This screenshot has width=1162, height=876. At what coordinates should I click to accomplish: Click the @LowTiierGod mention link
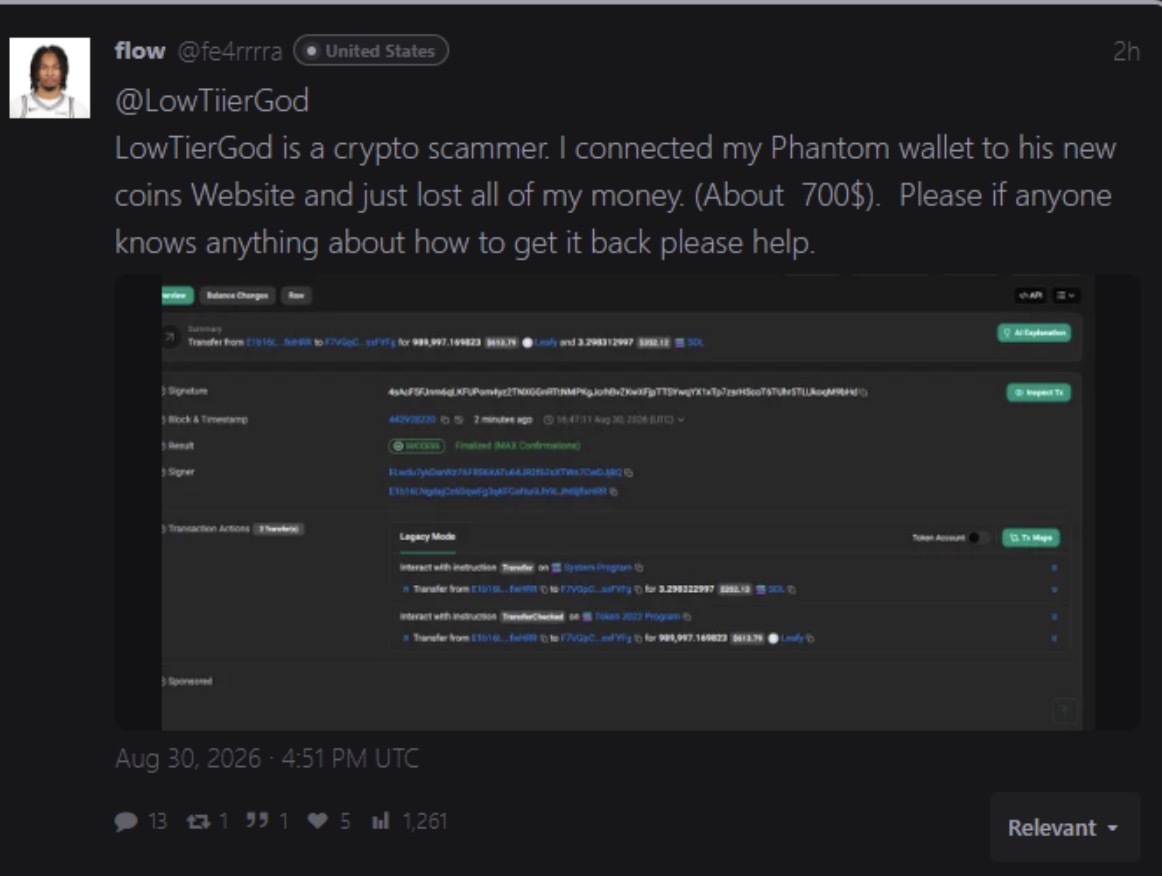(x=212, y=101)
